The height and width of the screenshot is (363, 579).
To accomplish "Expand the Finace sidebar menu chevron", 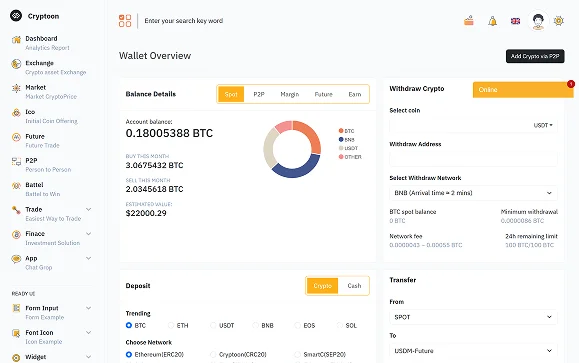I will (x=89, y=233).
